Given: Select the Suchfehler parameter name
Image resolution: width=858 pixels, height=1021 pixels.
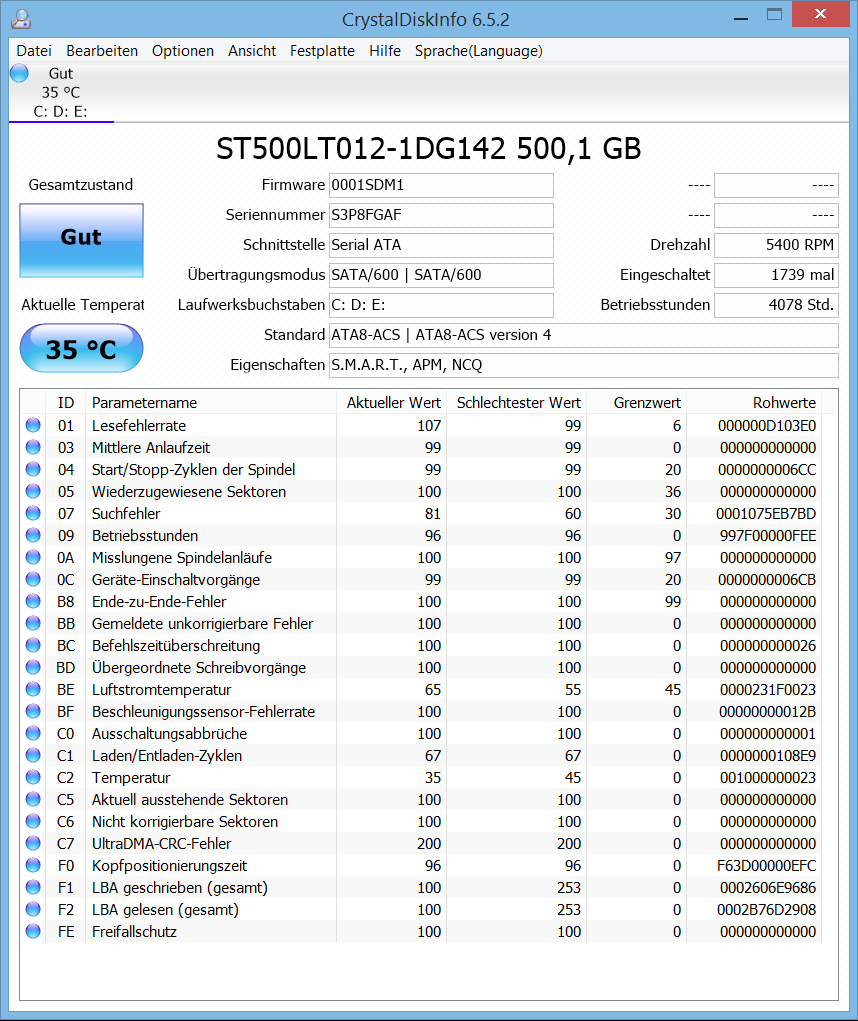Looking at the screenshot, I should click(x=126, y=514).
